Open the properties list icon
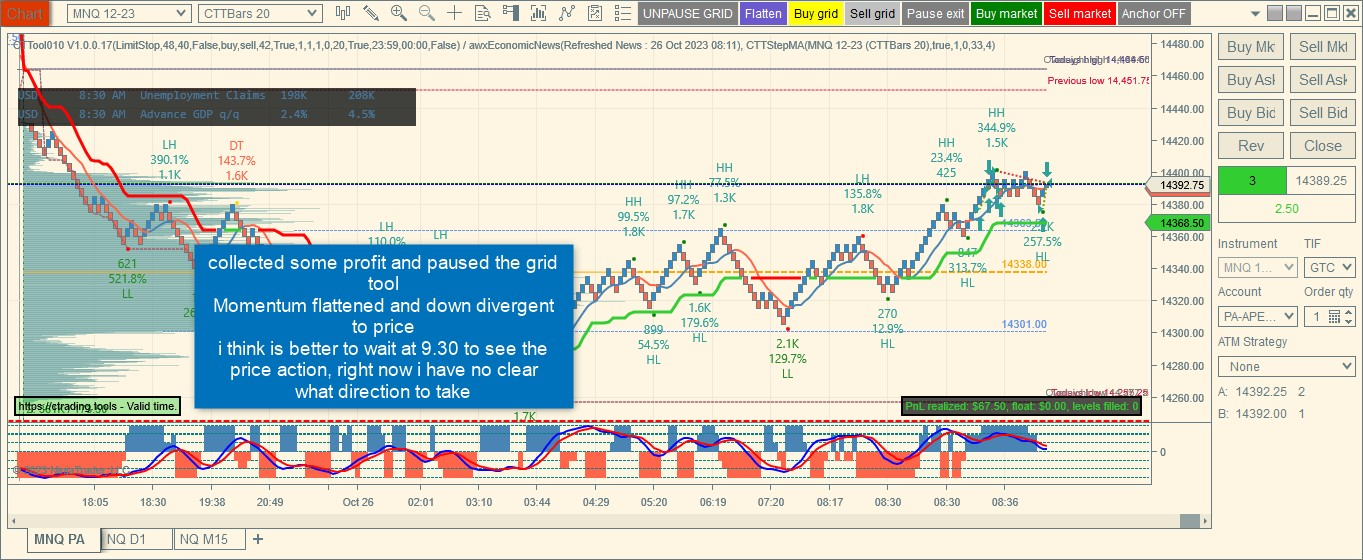Screen dimensions: 1363x560 point(623,13)
